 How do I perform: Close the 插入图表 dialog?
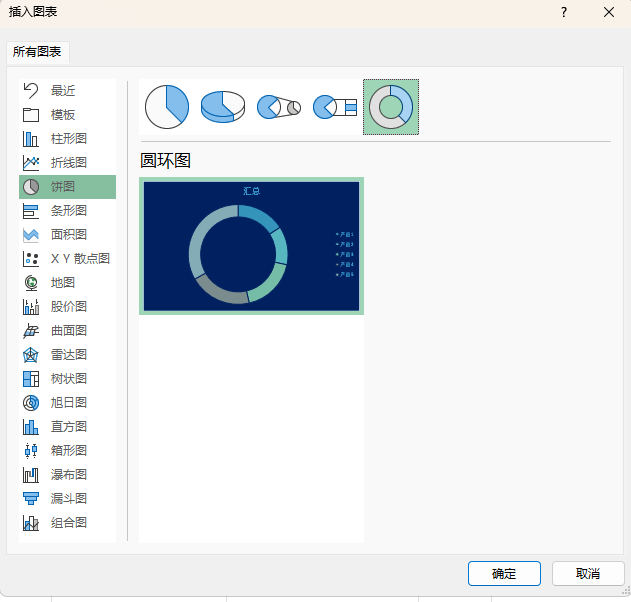[609, 12]
